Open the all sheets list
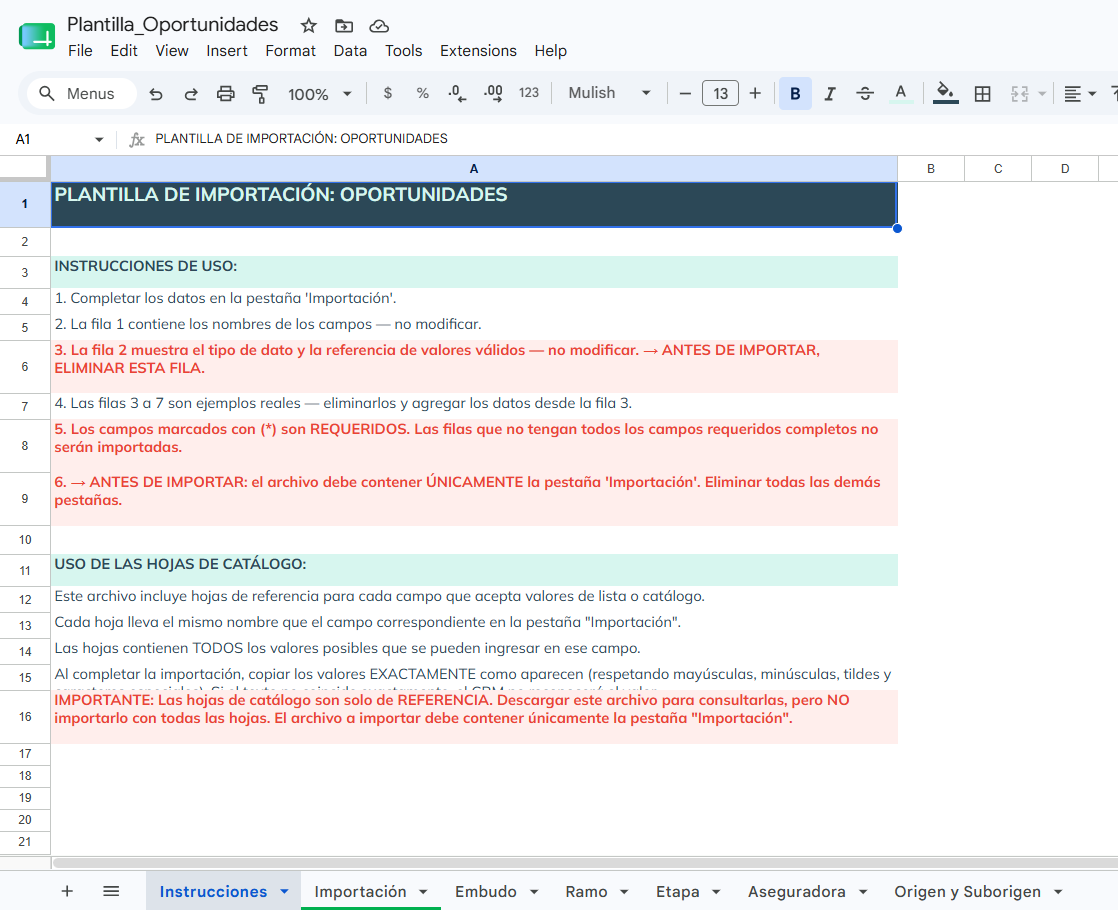The image size is (1118, 911). [x=111, y=891]
